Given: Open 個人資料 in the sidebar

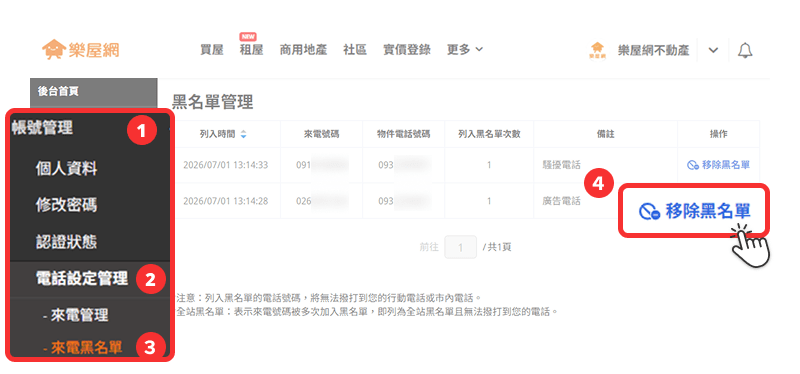Looking at the screenshot, I should (66, 168).
